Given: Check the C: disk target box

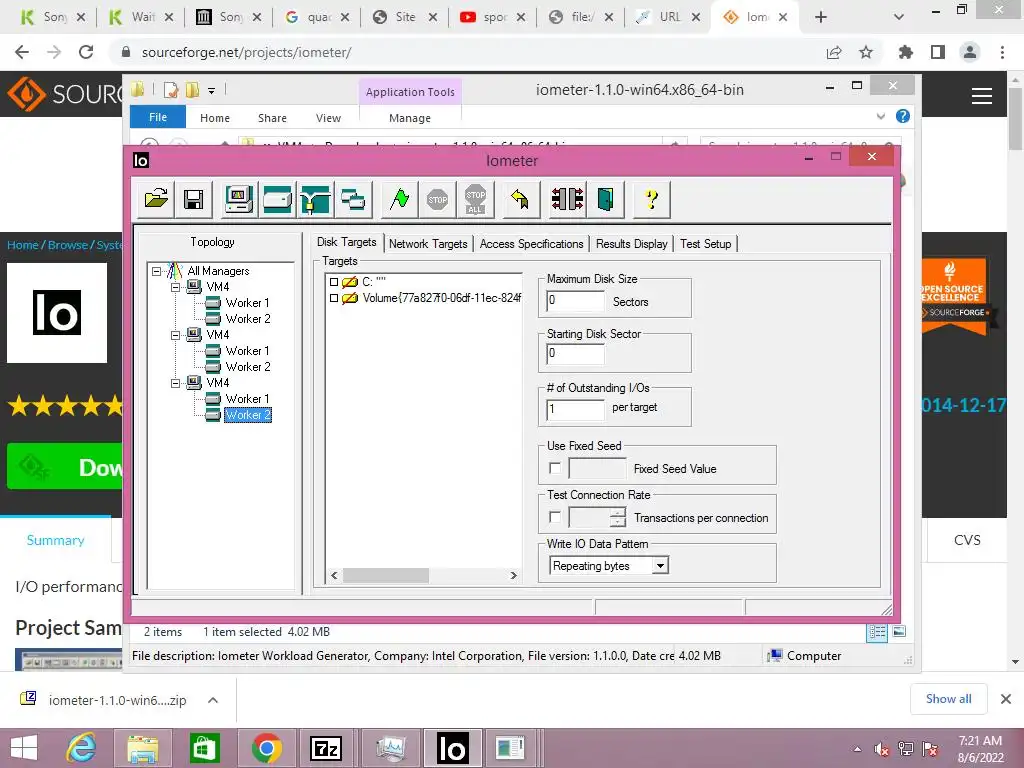Looking at the screenshot, I should point(334,282).
